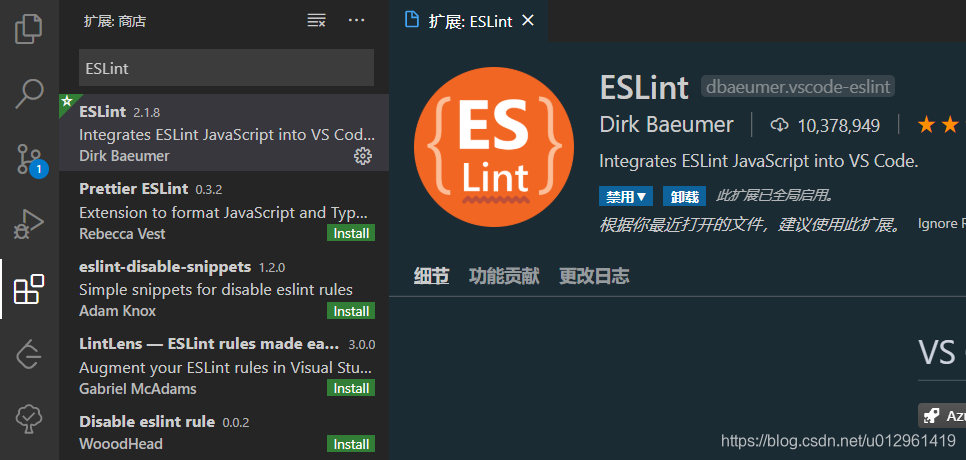Install LintLens extension
This screenshot has width=966, height=460.
point(351,389)
